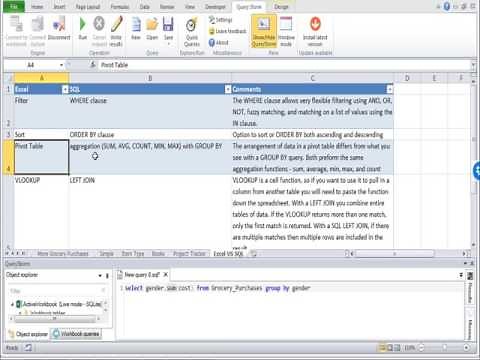Viewport: 480px width, 360px height.
Task: Switch to Page Break Preview in status bar
Action: 397,348
